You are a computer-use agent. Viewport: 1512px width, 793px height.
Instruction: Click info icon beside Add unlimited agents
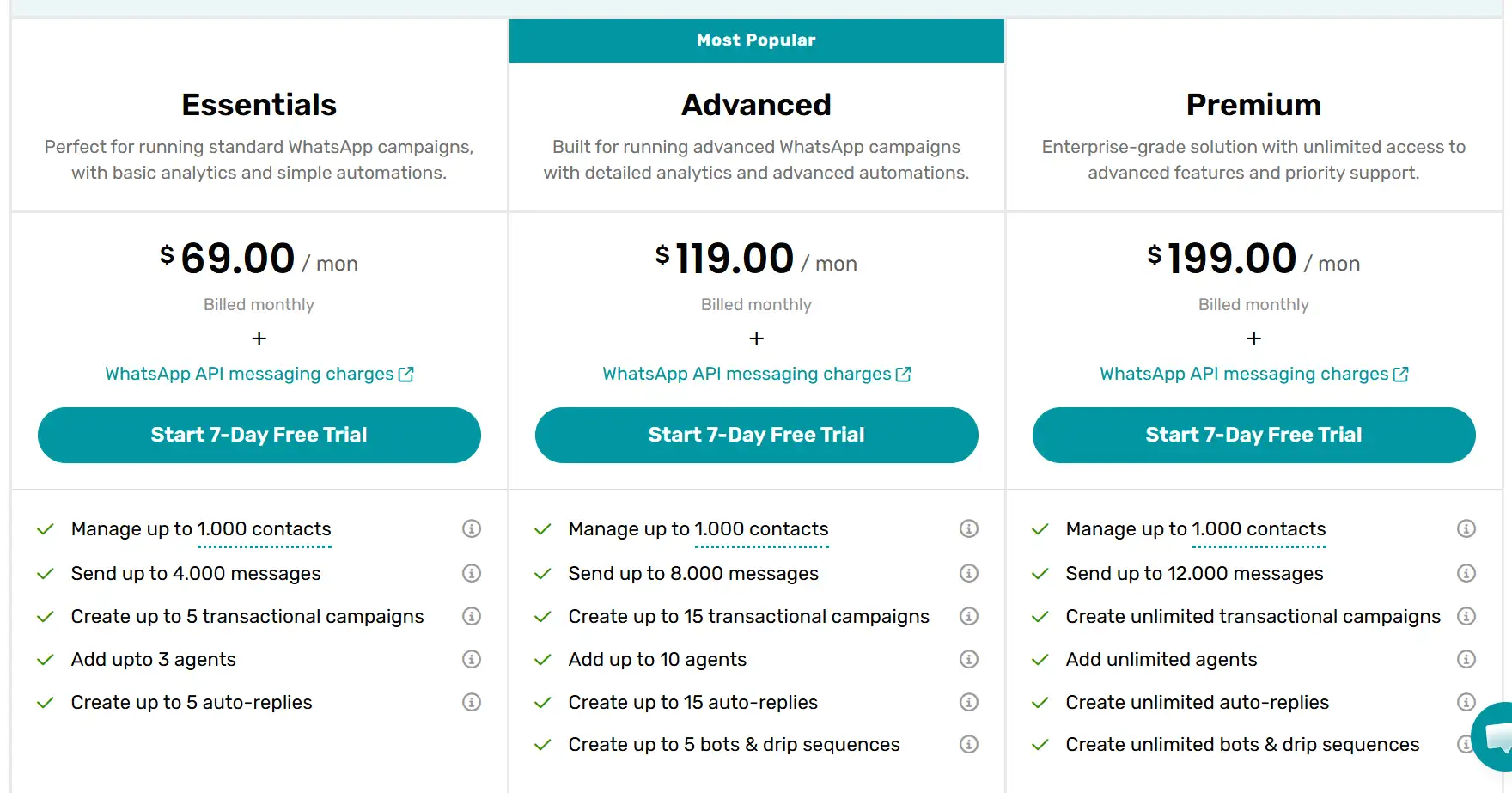click(x=1466, y=659)
